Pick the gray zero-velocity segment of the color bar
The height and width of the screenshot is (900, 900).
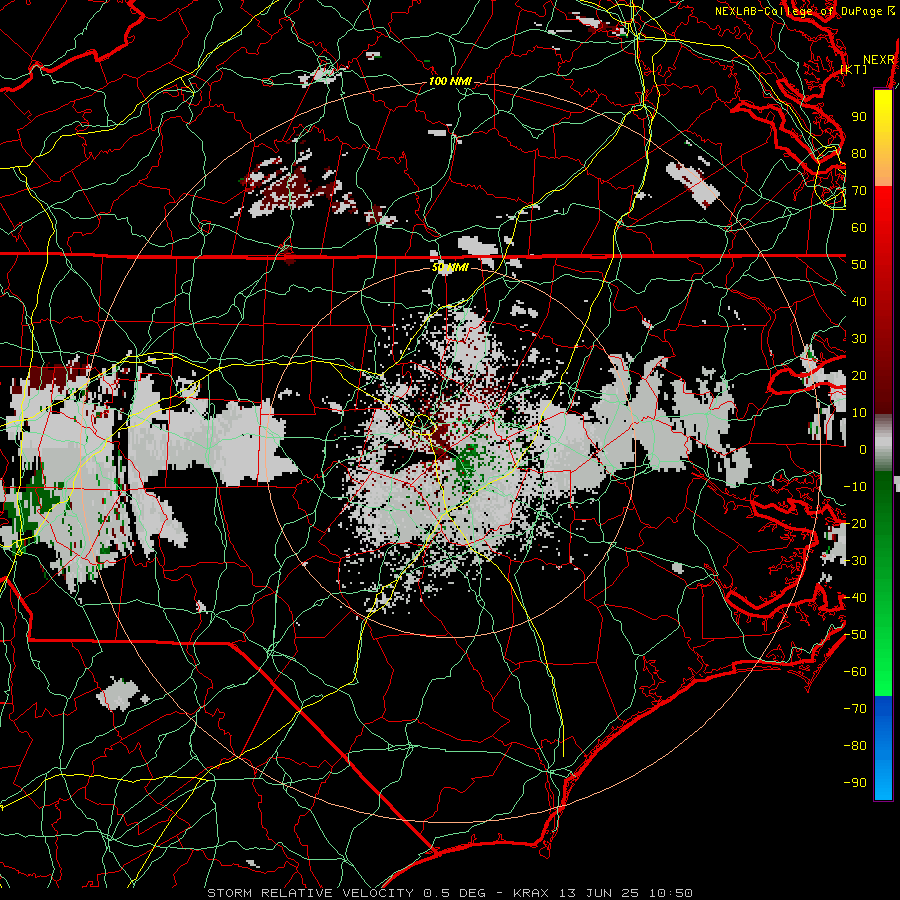tap(883, 443)
